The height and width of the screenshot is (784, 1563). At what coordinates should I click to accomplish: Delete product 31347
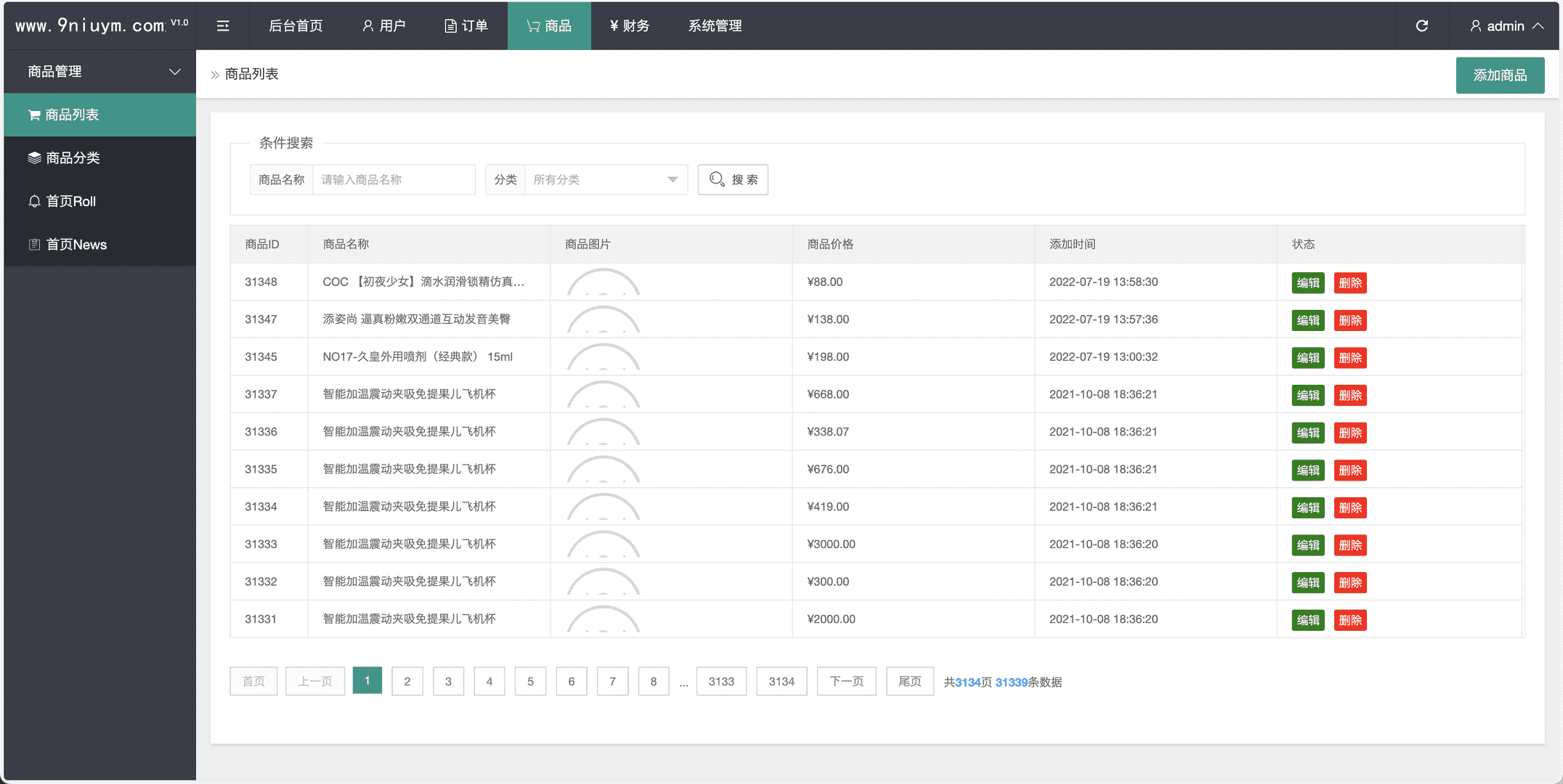click(x=1350, y=320)
